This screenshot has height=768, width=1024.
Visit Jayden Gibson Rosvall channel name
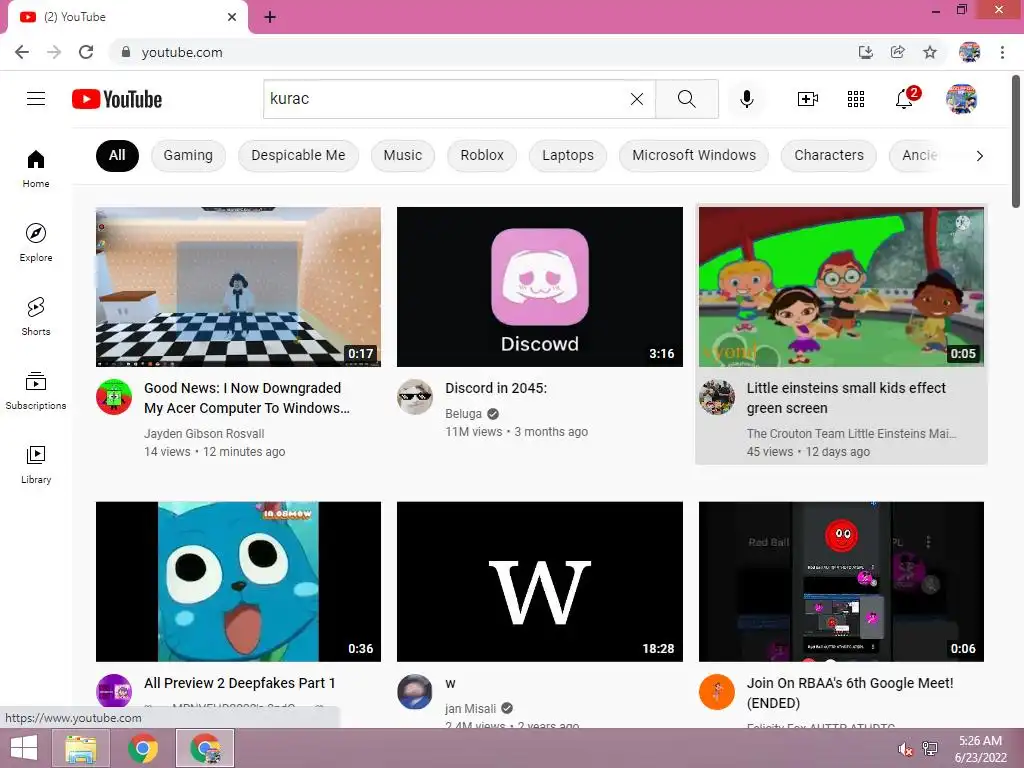coord(204,434)
